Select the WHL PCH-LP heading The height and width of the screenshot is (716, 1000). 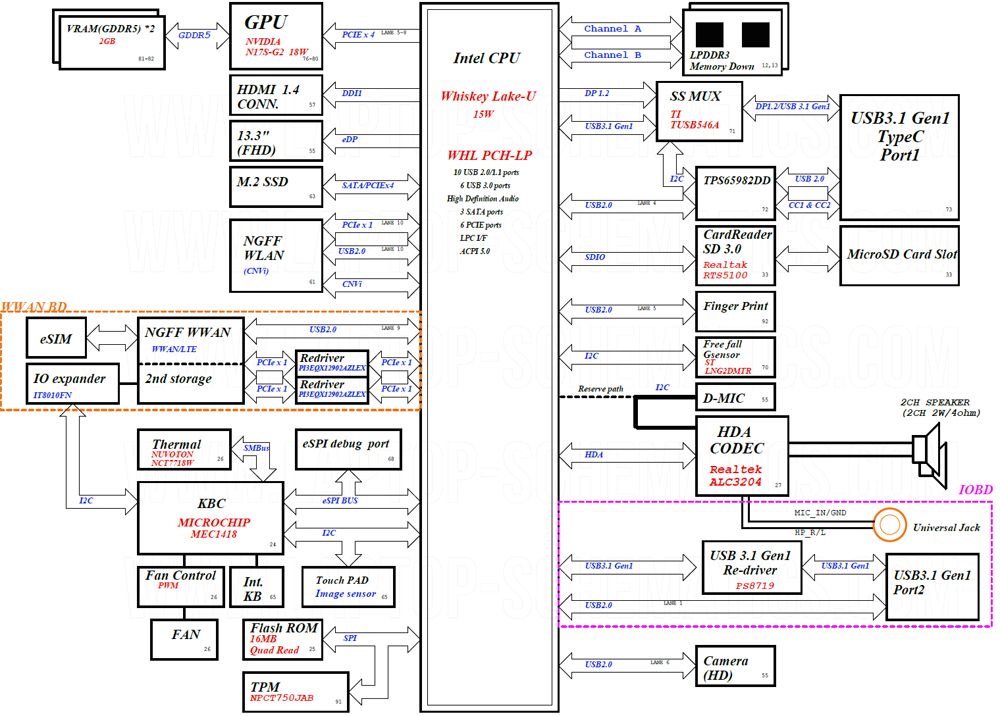click(489, 155)
